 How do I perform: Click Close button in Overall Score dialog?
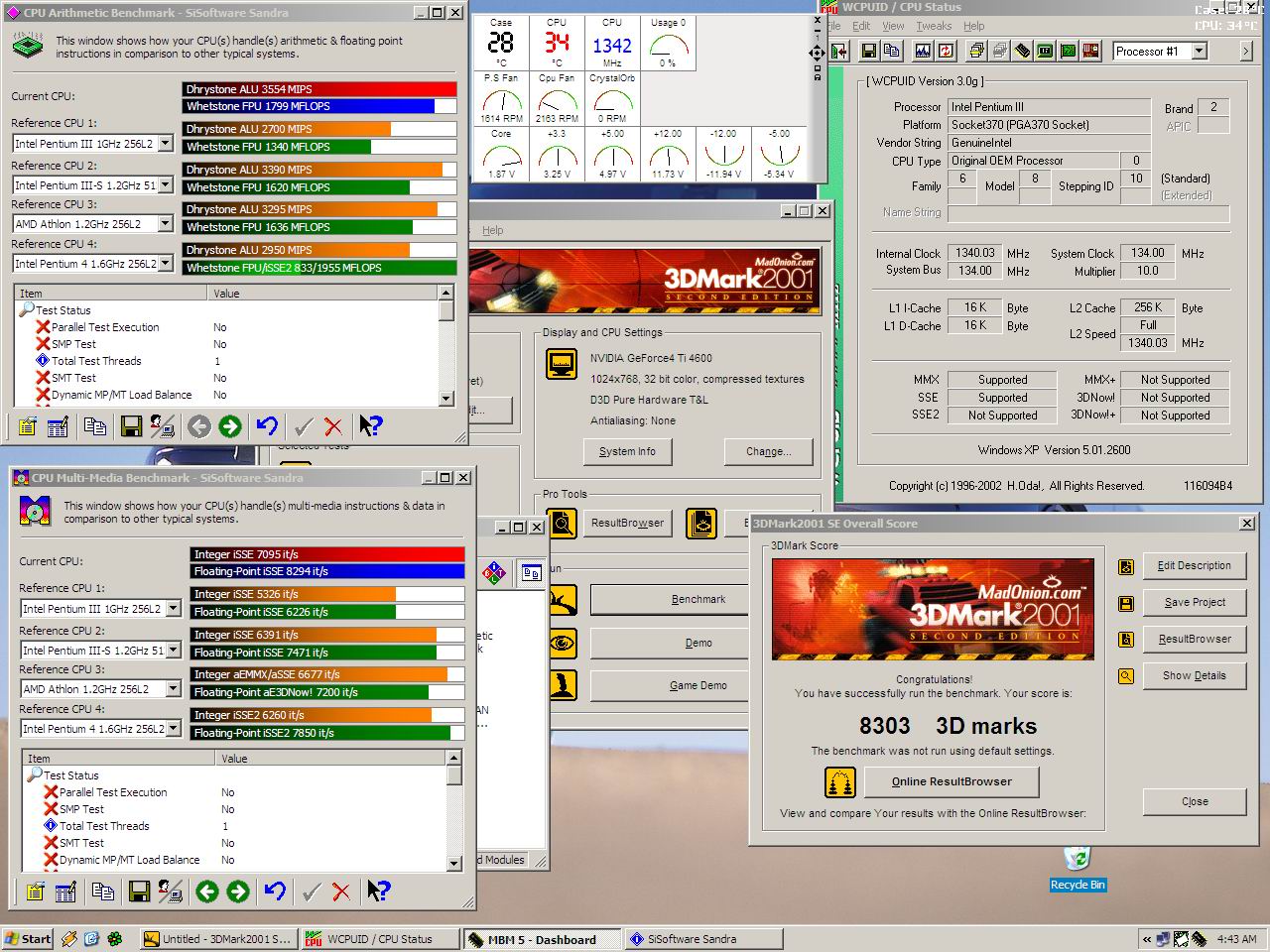click(1195, 802)
